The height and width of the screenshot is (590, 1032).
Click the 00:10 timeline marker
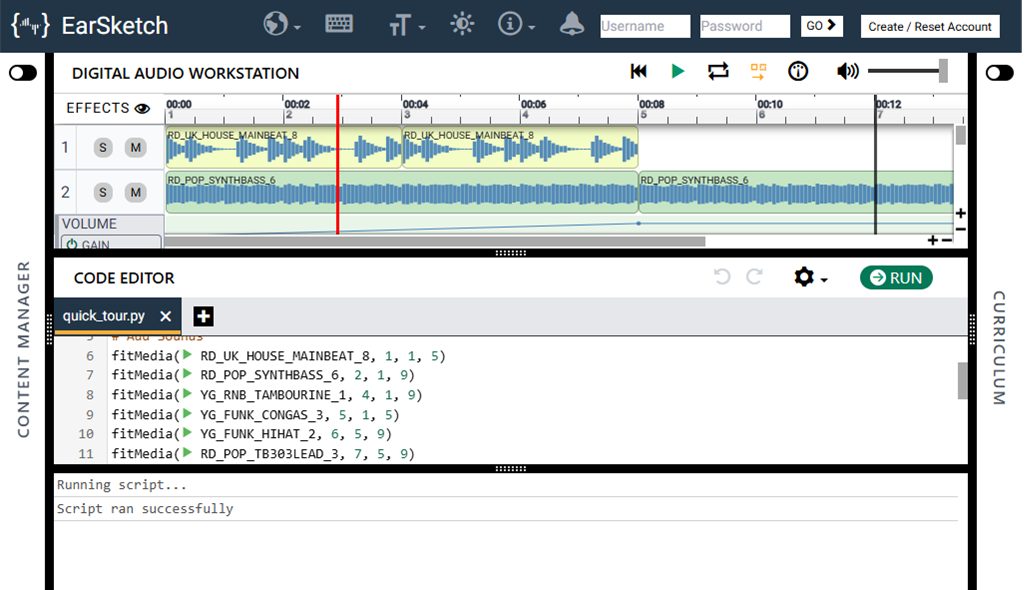[770, 104]
